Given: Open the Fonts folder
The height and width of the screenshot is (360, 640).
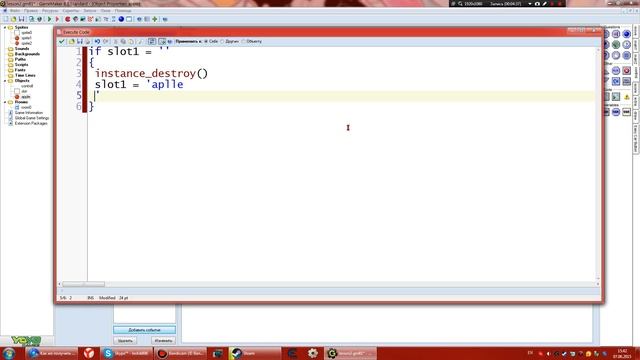Looking at the screenshot, I should [x=20, y=70].
